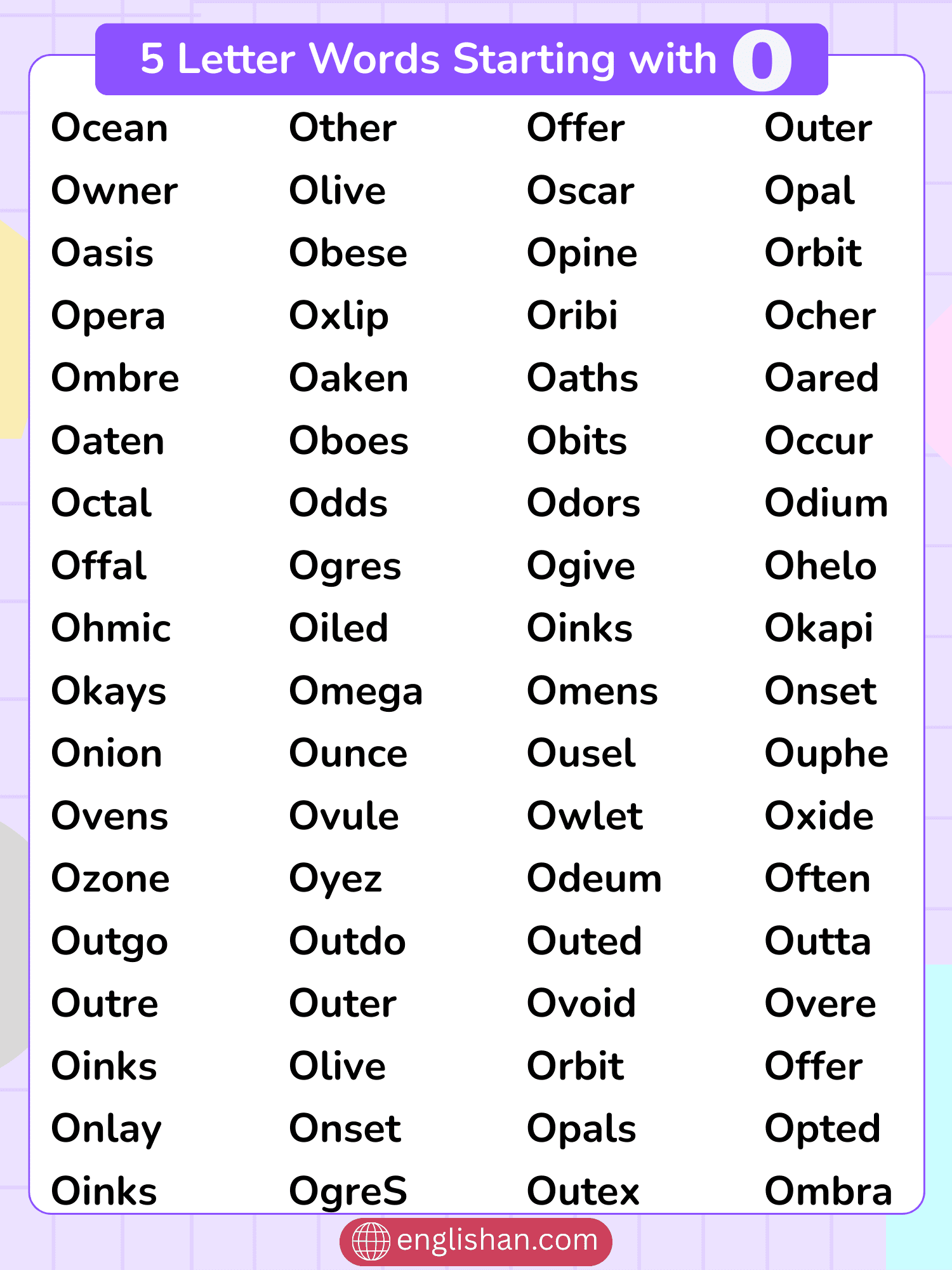Click the word "Ozone"
952x1270 pixels.
(110, 879)
